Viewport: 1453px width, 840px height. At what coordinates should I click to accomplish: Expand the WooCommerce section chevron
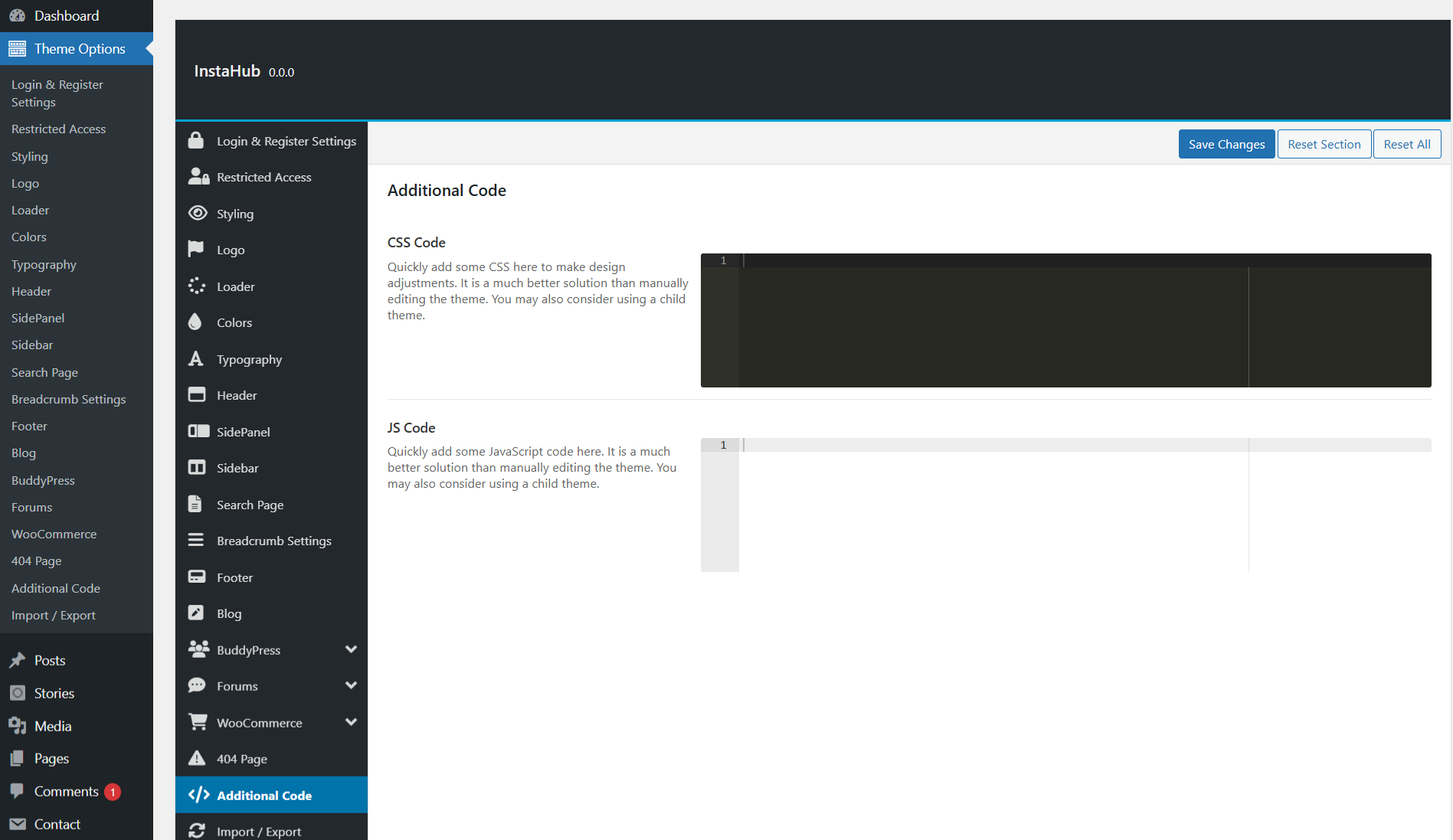pos(351,722)
